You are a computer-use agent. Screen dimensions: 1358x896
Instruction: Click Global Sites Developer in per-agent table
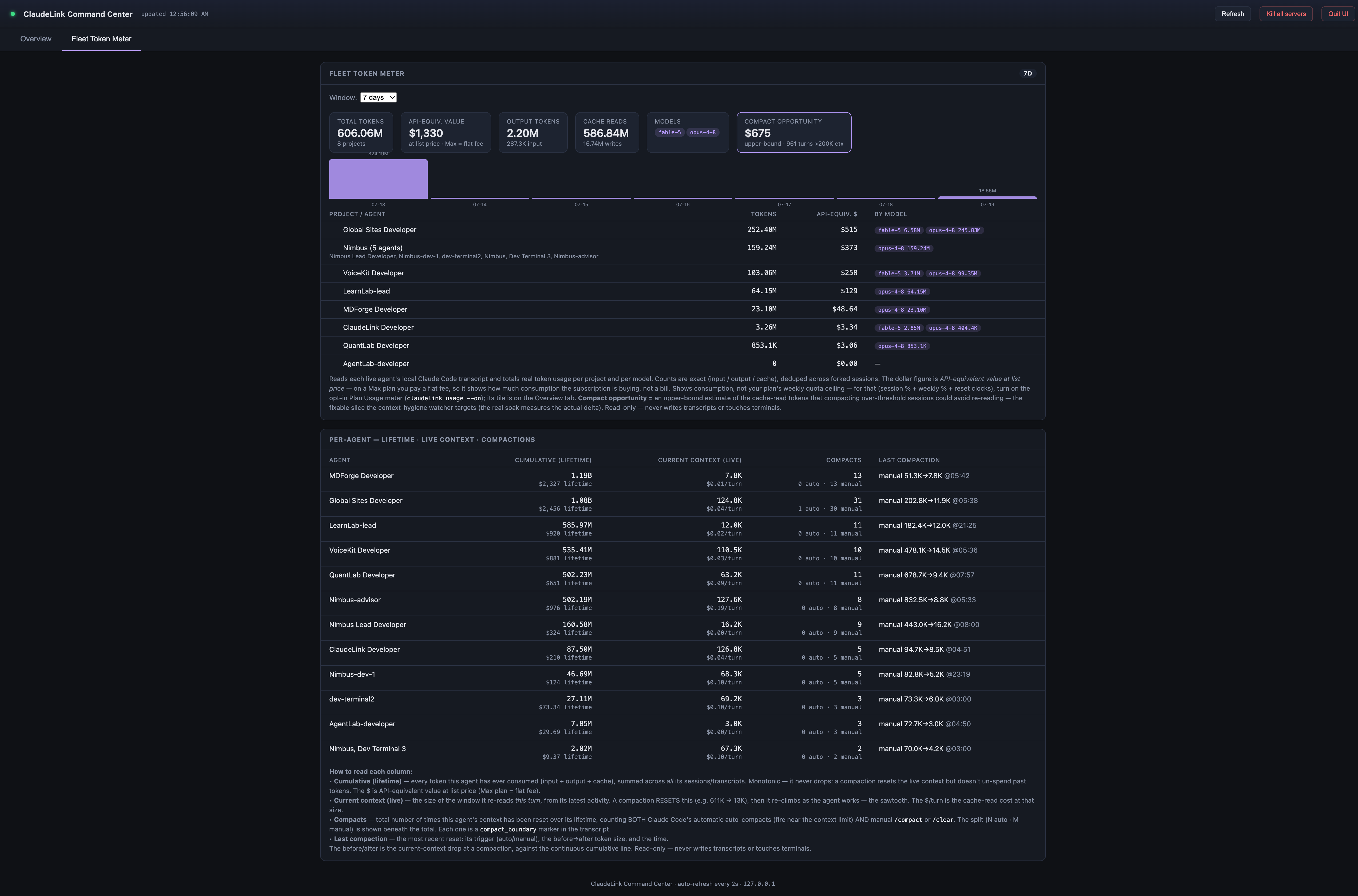click(366, 501)
